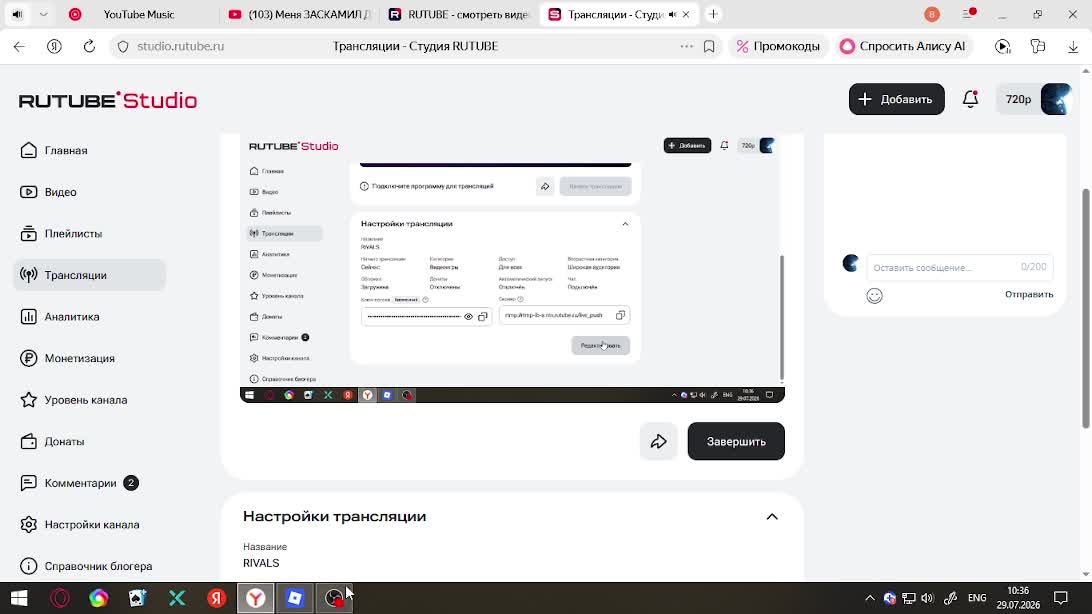Viewport: 1092px width, 614px height.
Task: Open the channel avatar menu
Action: pos(1056,99)
